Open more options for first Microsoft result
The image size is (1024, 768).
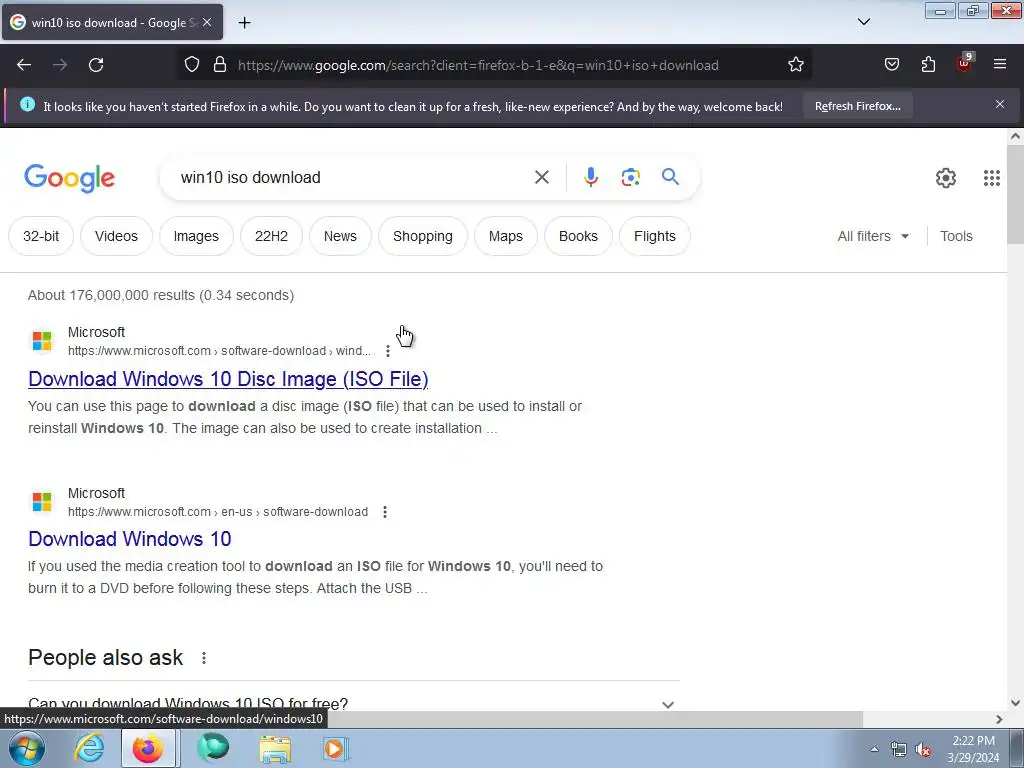click(x=387, y=351)
